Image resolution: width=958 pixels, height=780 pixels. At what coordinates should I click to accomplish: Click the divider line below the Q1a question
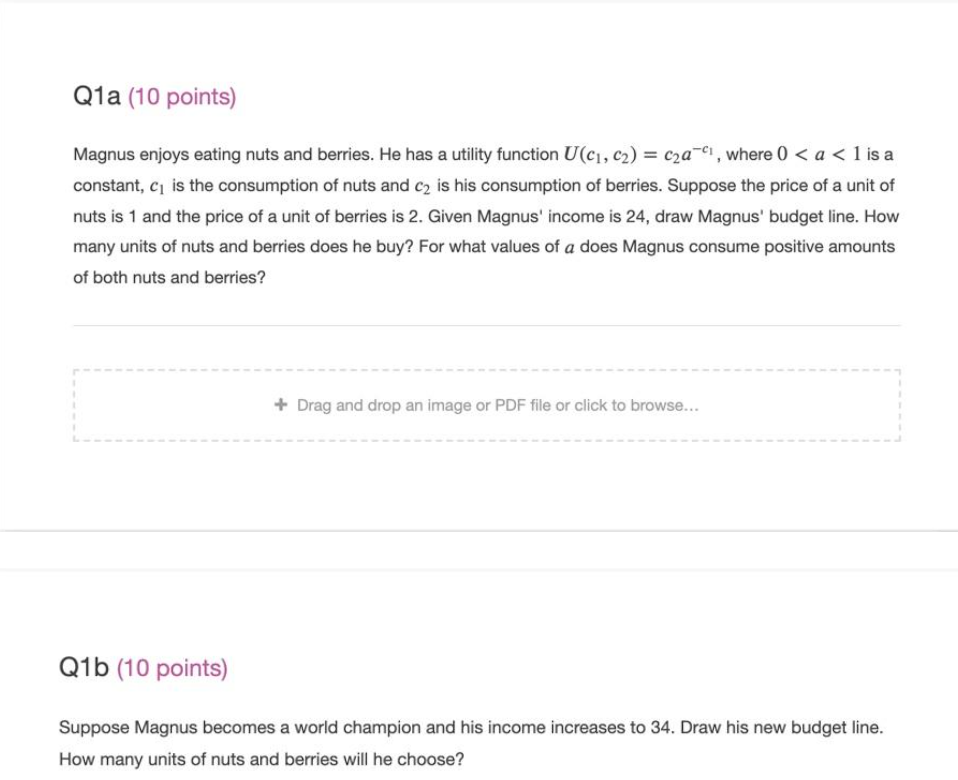tap(487, 322)
